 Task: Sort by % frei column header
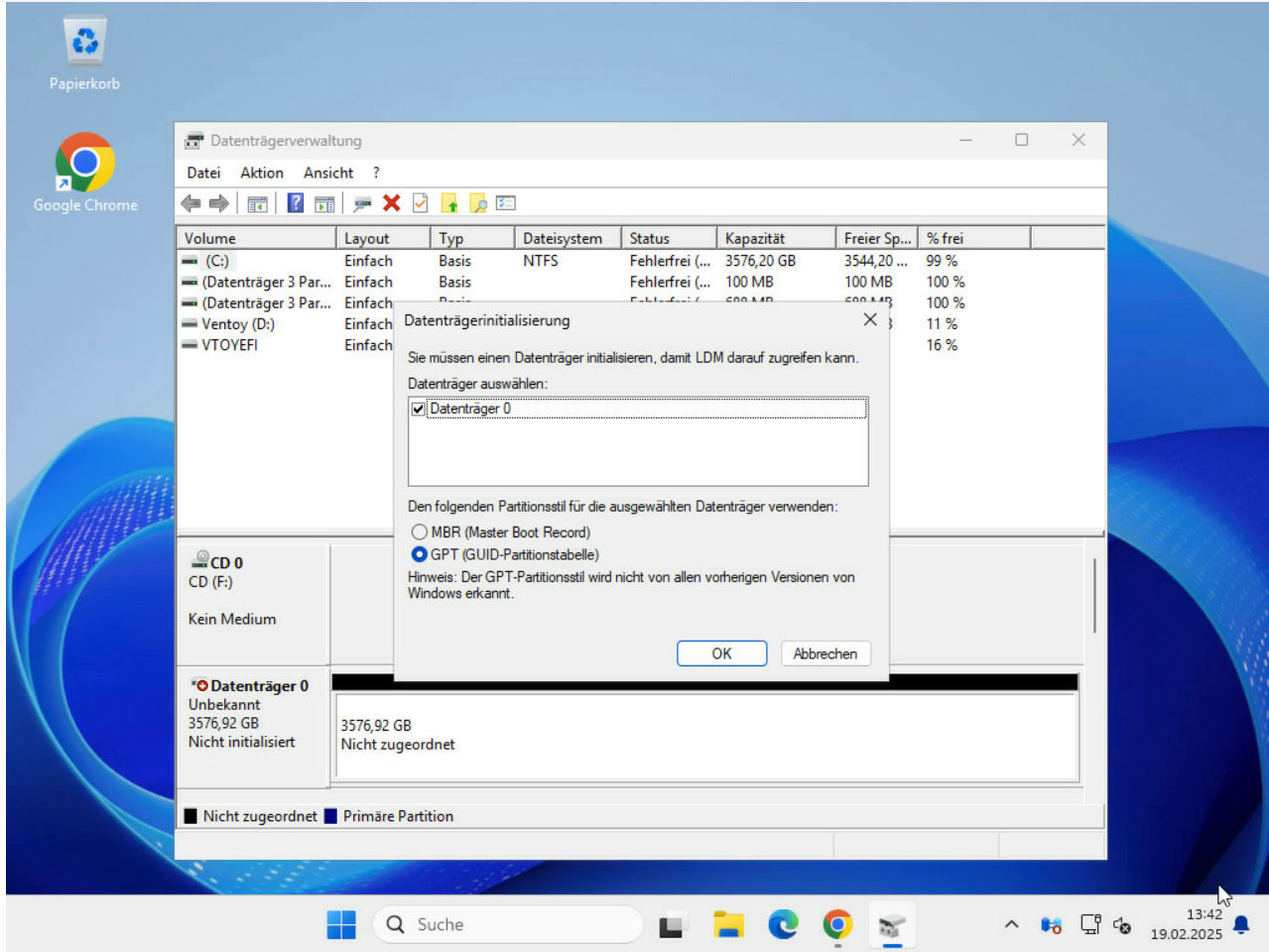(975, 238)
